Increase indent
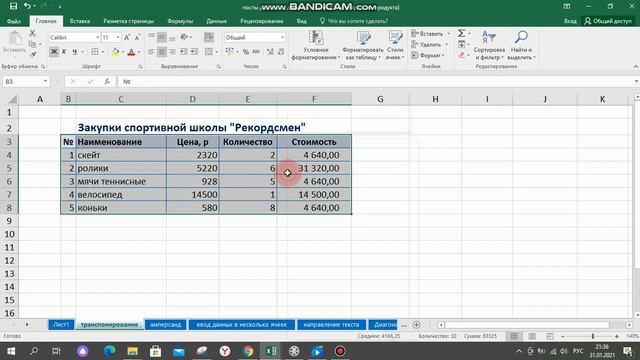 point(194,52)
